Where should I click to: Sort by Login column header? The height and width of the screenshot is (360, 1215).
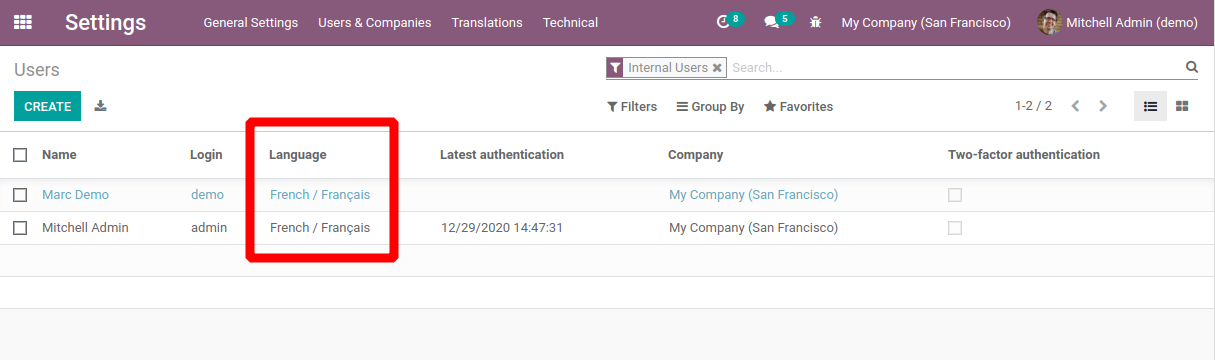point(206,155)
